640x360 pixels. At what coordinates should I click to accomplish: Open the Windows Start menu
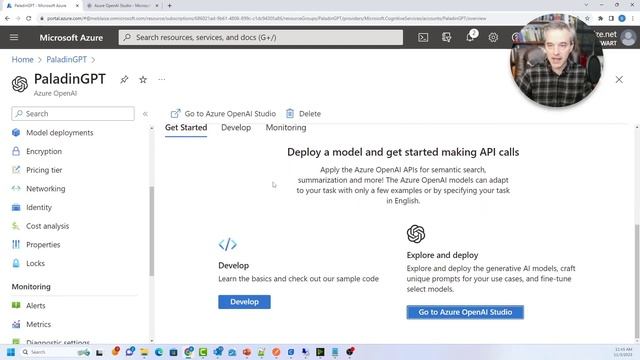pyautogui.click(x=11, y=352)
